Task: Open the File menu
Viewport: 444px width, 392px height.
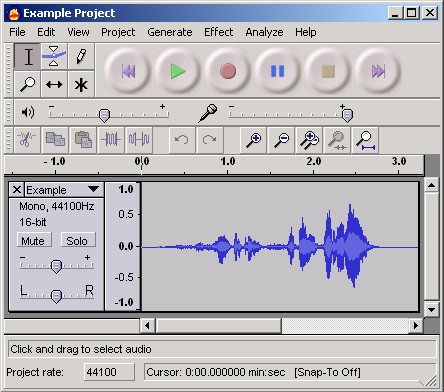Action: [x=17, y=32]
